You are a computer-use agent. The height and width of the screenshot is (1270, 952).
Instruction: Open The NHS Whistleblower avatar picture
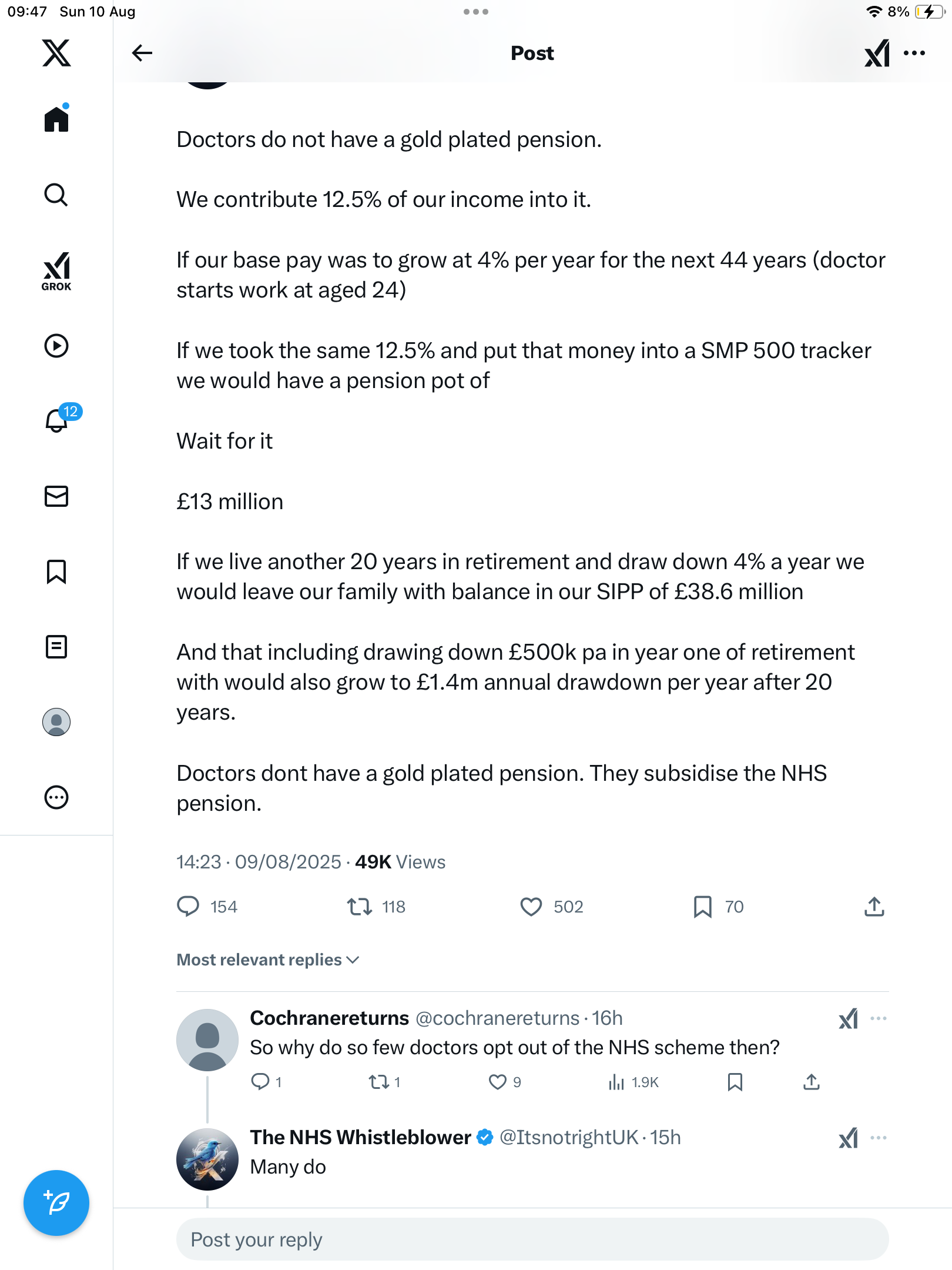pyautogui.click(x=207, y=1159)
